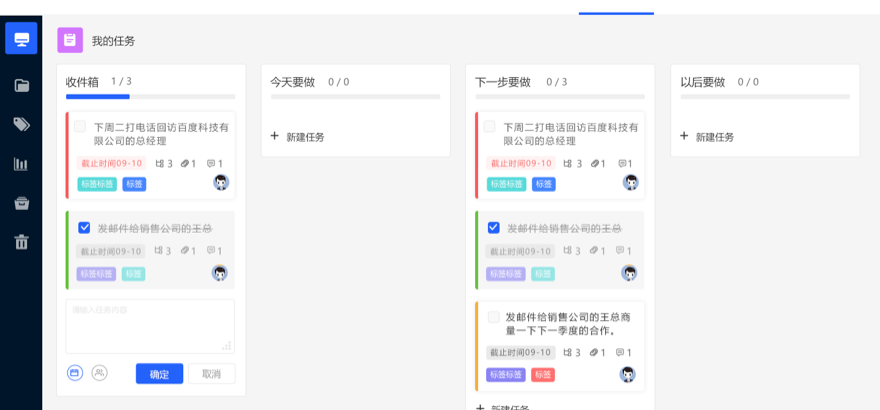
Task: Click the assign members icon below input
Action: tap(99, 372)
